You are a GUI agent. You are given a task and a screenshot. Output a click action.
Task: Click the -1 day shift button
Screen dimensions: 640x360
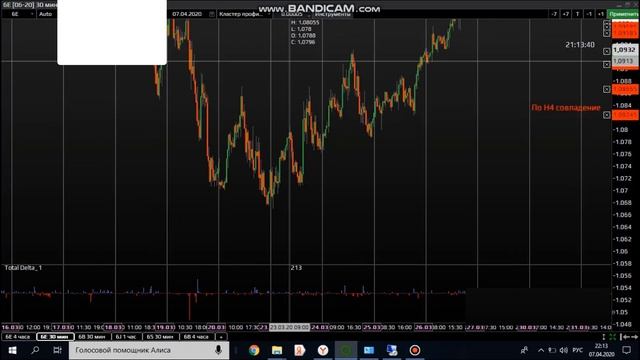point(589,14)
